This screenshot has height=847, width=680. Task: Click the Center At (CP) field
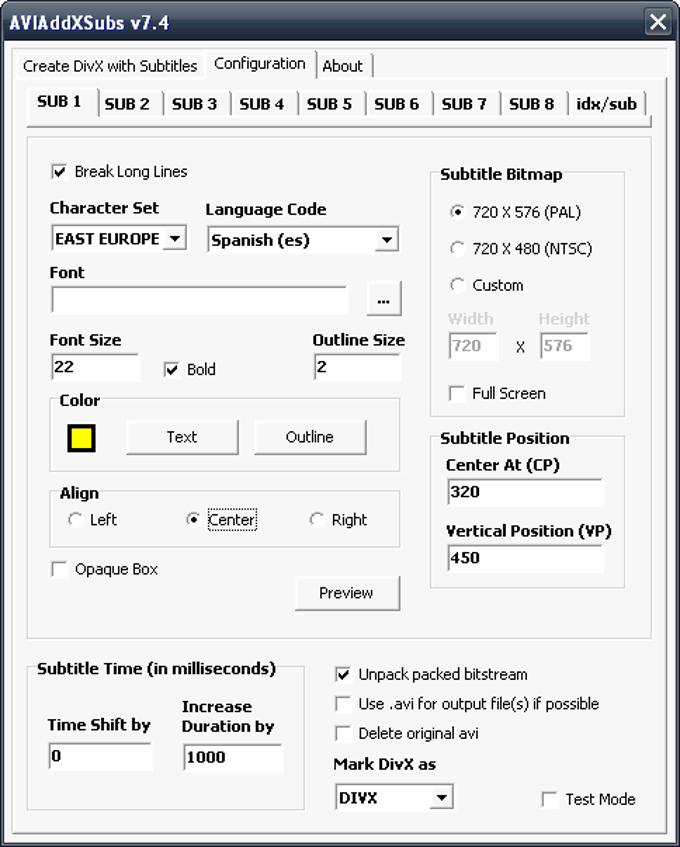tap(525, 492)
